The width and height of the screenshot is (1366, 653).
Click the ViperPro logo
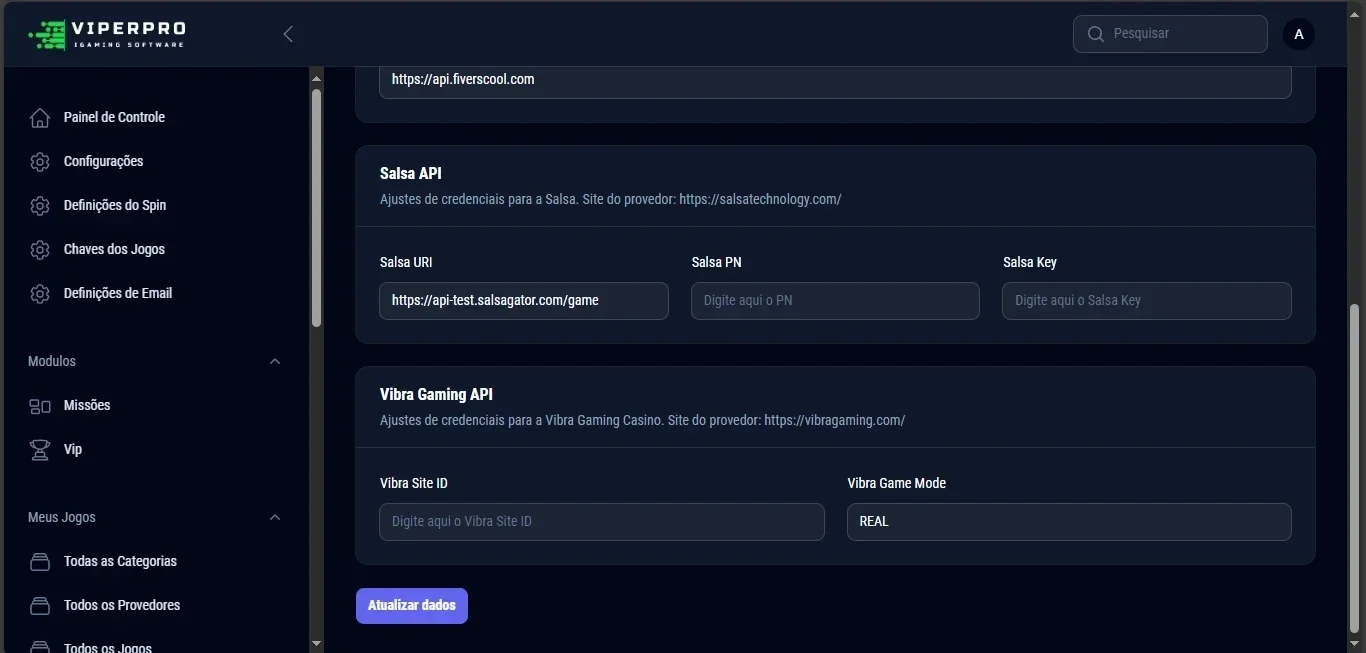(107, 34)
